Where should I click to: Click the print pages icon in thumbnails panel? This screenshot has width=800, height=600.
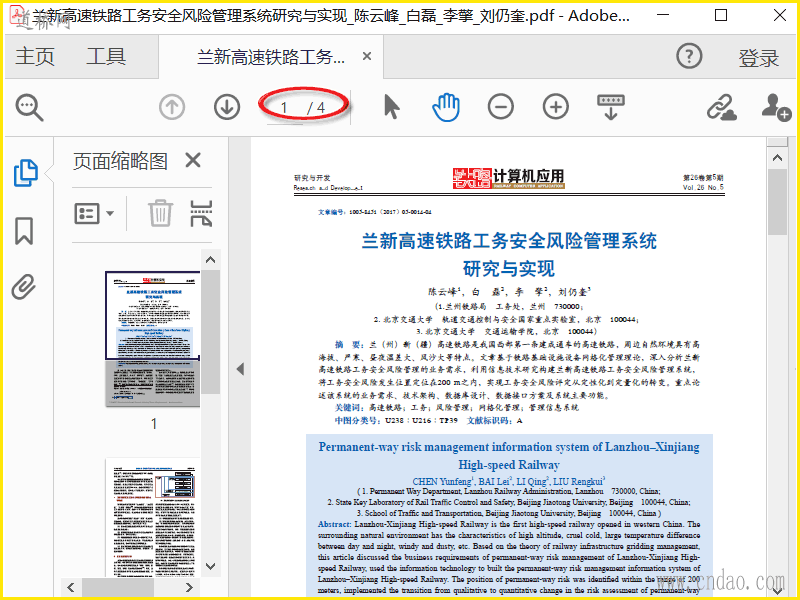(201, 213)
